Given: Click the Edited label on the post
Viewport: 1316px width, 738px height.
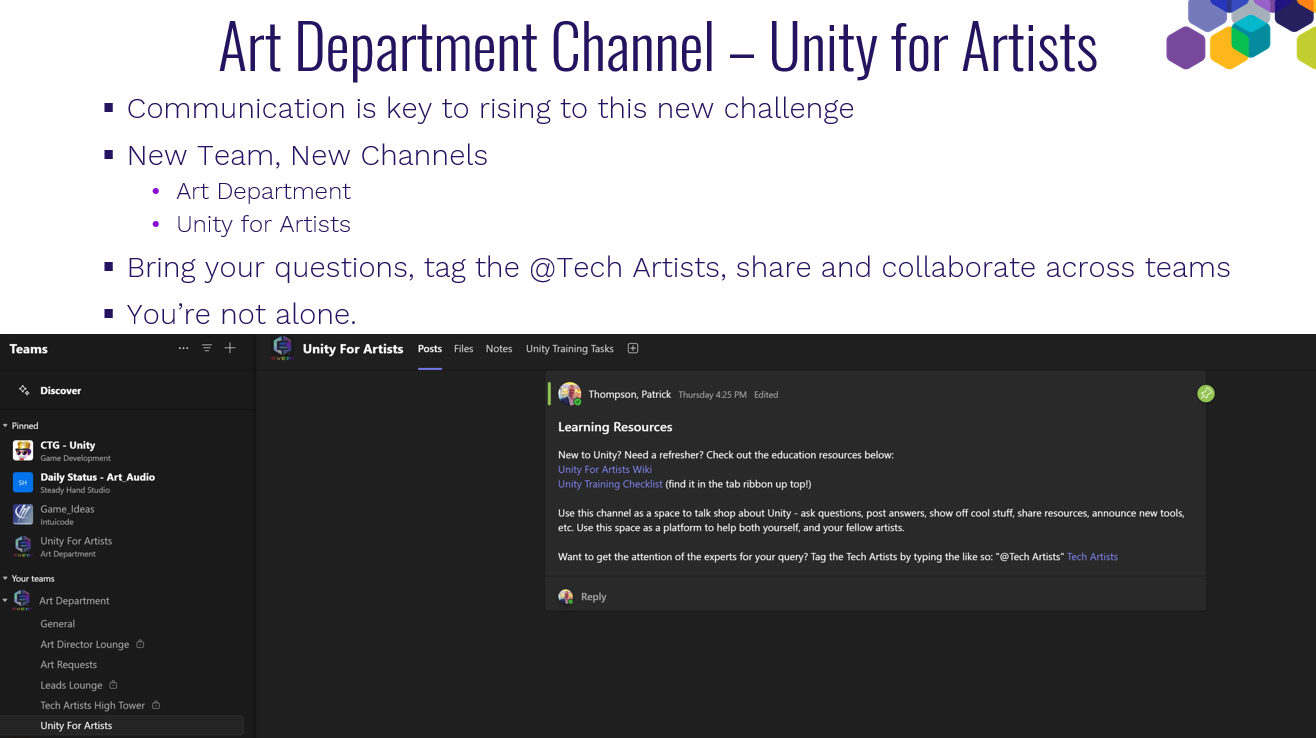Looking at the screenshot, I should (766, 395).
